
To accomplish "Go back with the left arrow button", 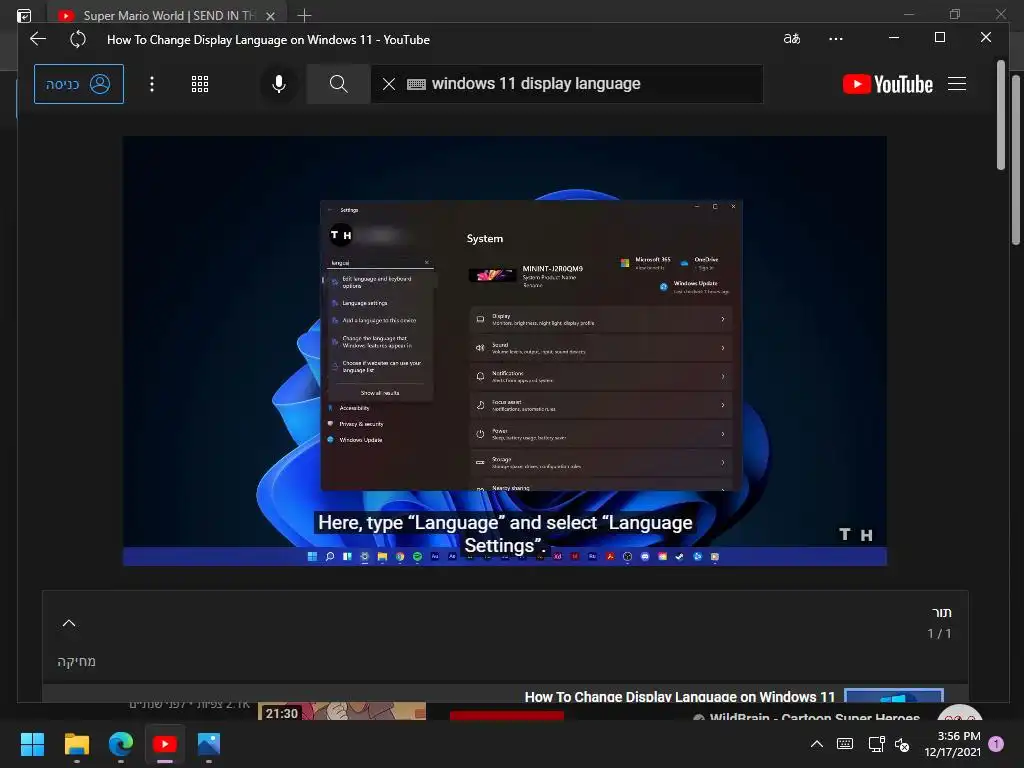I will 38,39.
